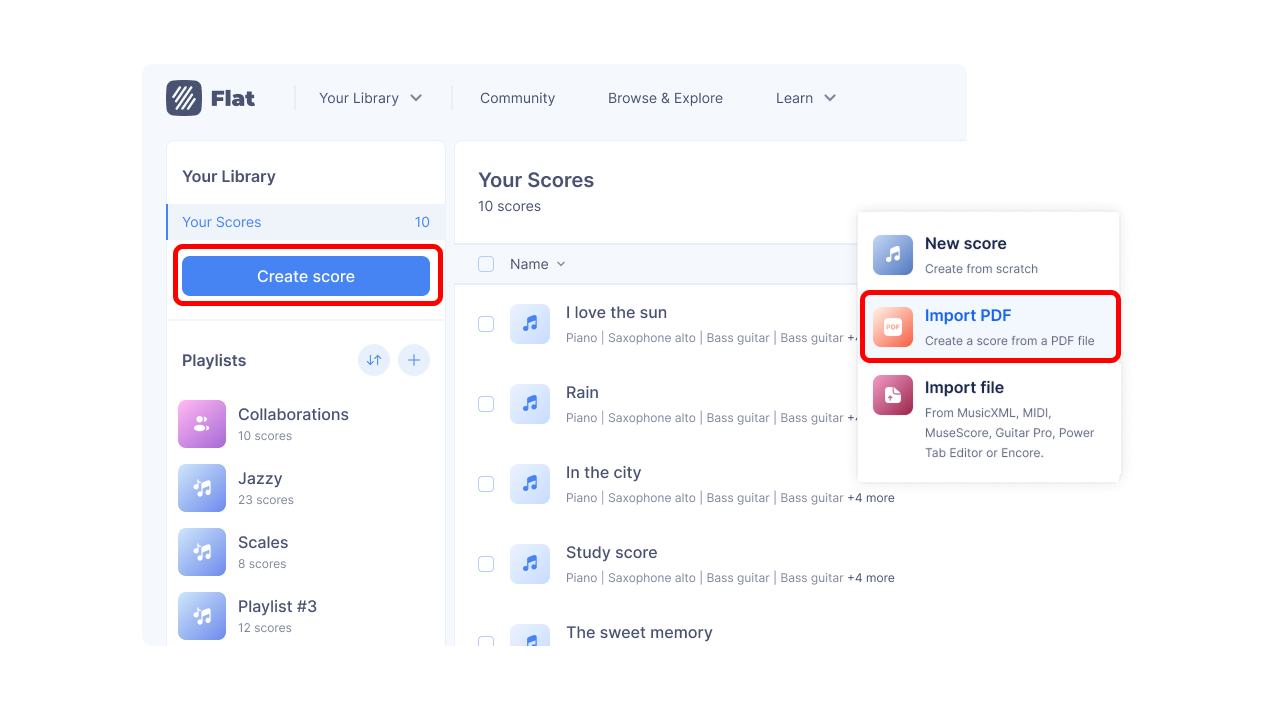Click the Import file icon
The height and width of the screenshot is (709, 1280).
coord(892,395)
